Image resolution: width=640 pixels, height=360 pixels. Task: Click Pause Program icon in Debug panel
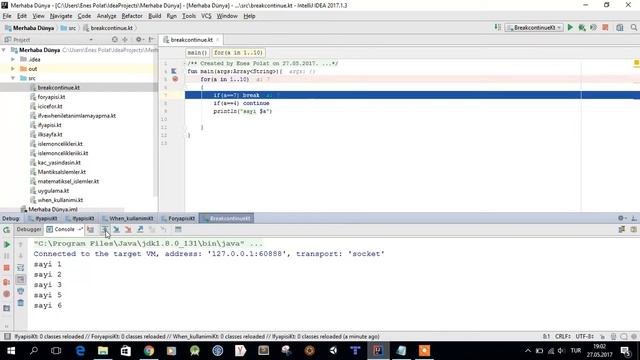7,256
